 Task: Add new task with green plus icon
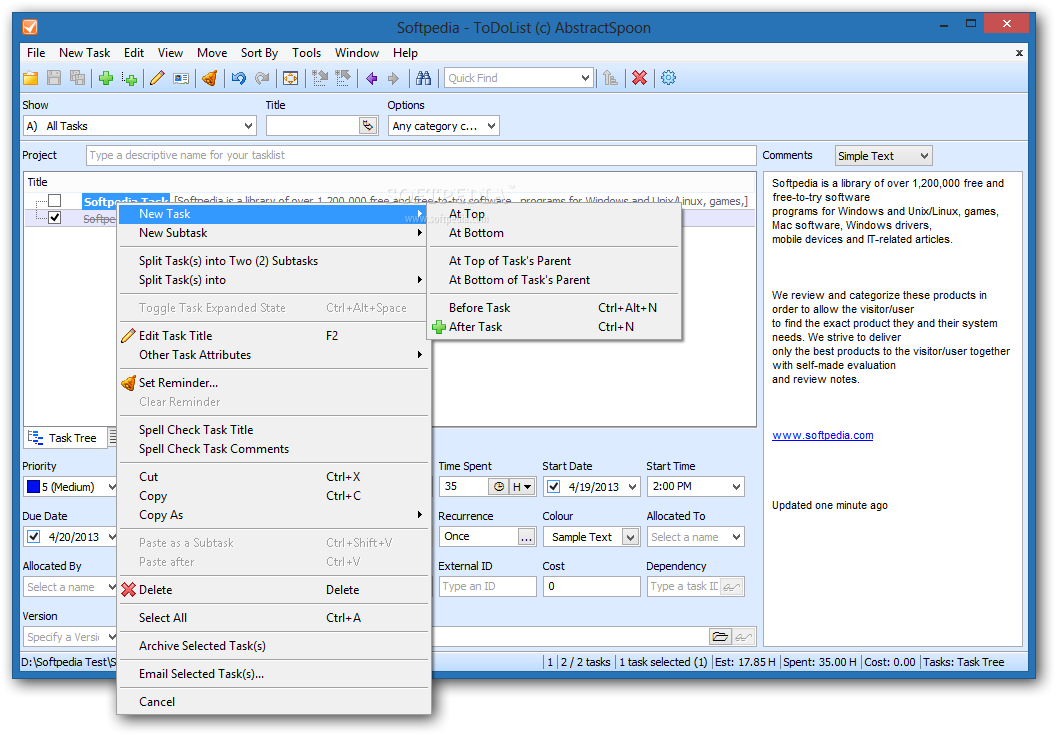click(x=106, y=78)
